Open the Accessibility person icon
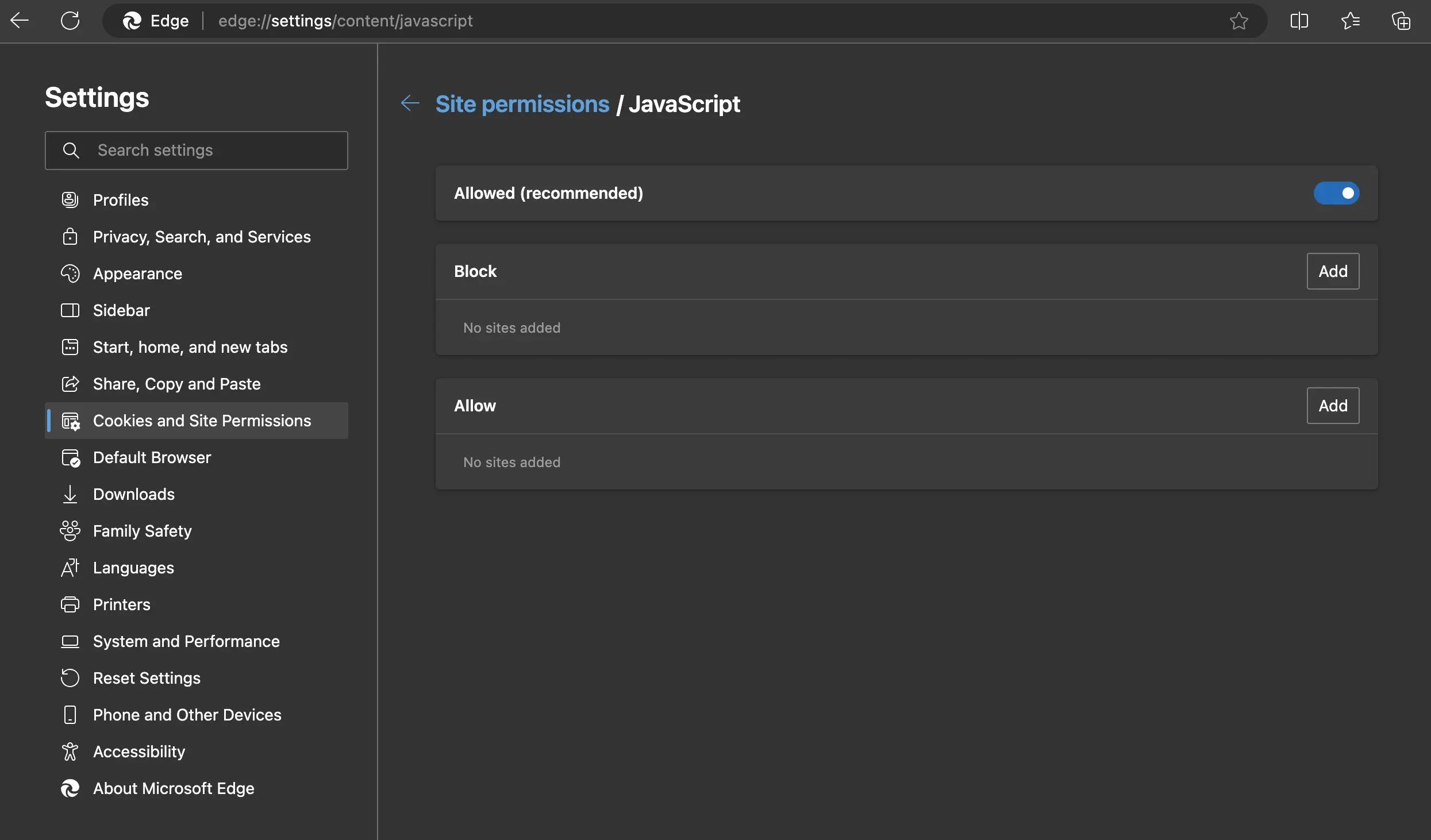Image resolution: width=1431 pixels, height=840 pixels. [70, 752]
